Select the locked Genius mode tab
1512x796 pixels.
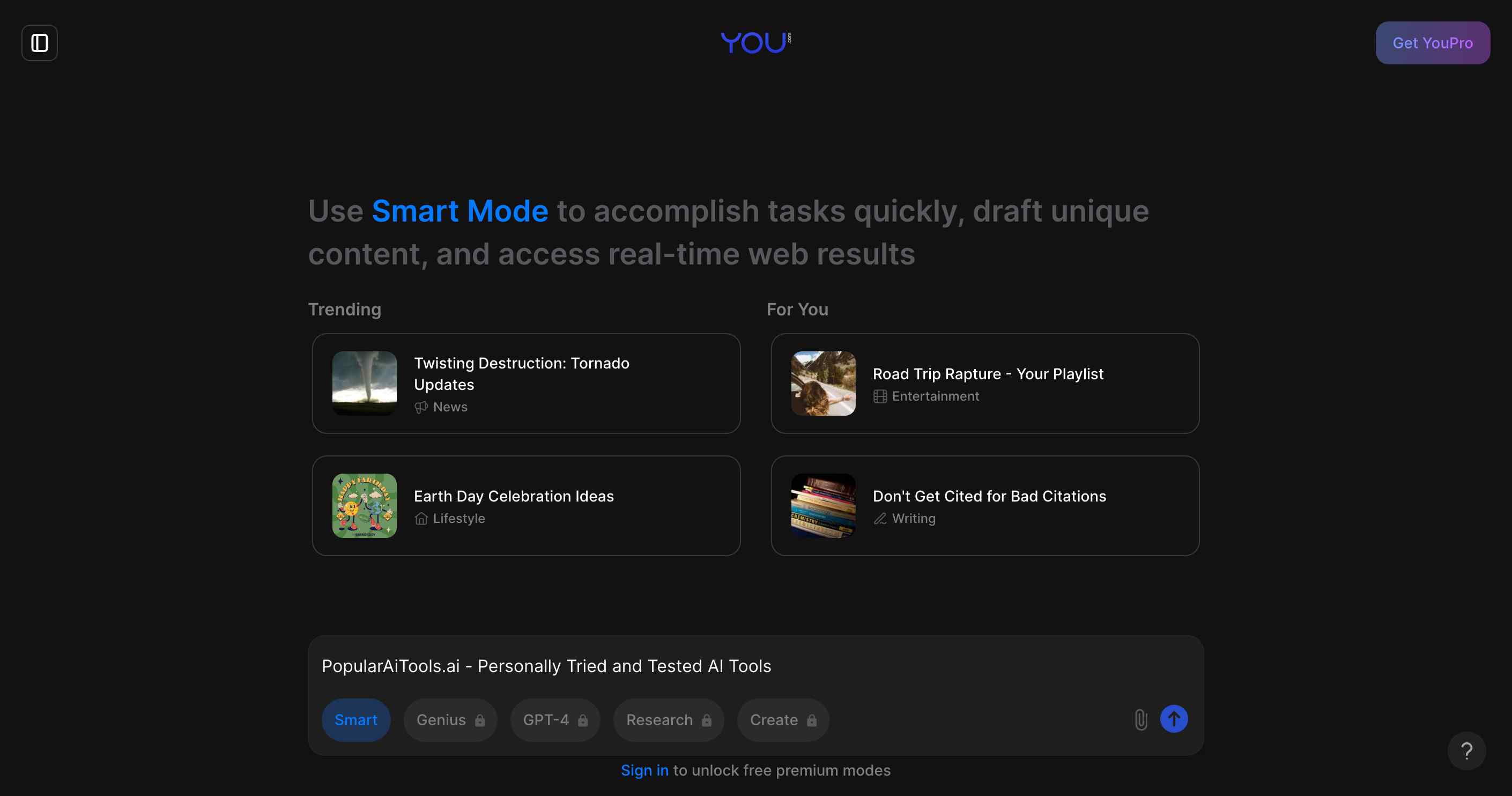(450, 720)
